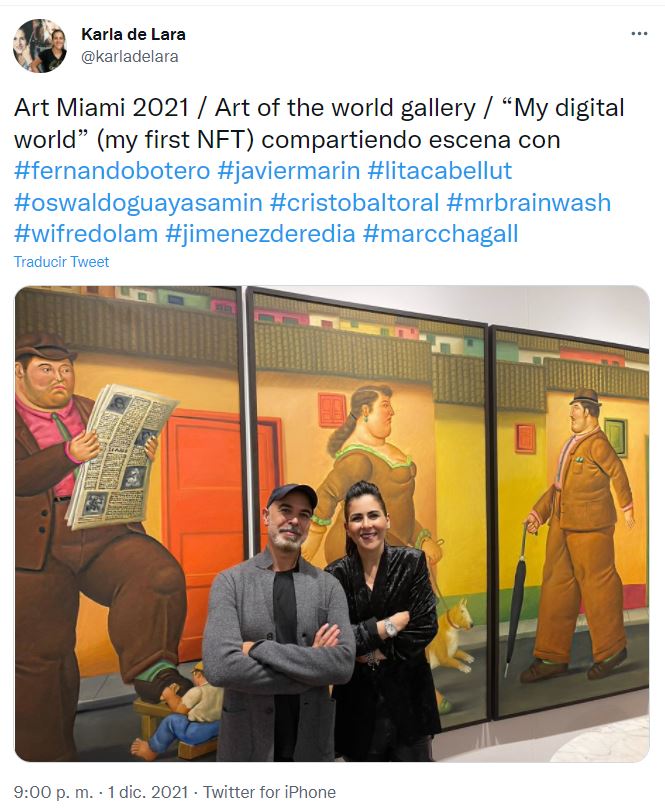Screen dimensions: 665x810
Task: Click the 9:00 p. m. timestamp
Action: [x=53, y=792]
